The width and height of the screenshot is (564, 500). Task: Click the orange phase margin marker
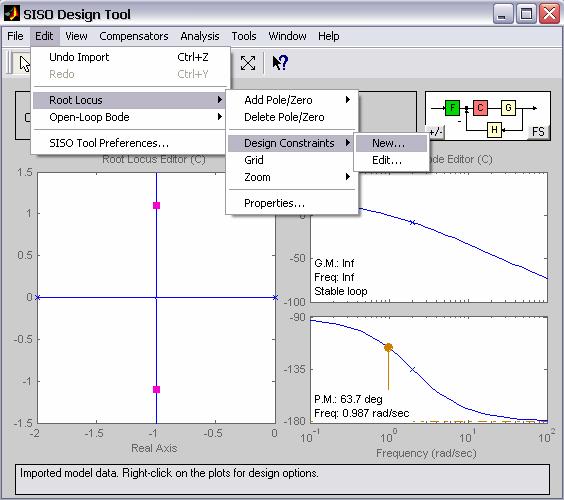[388, 347]
